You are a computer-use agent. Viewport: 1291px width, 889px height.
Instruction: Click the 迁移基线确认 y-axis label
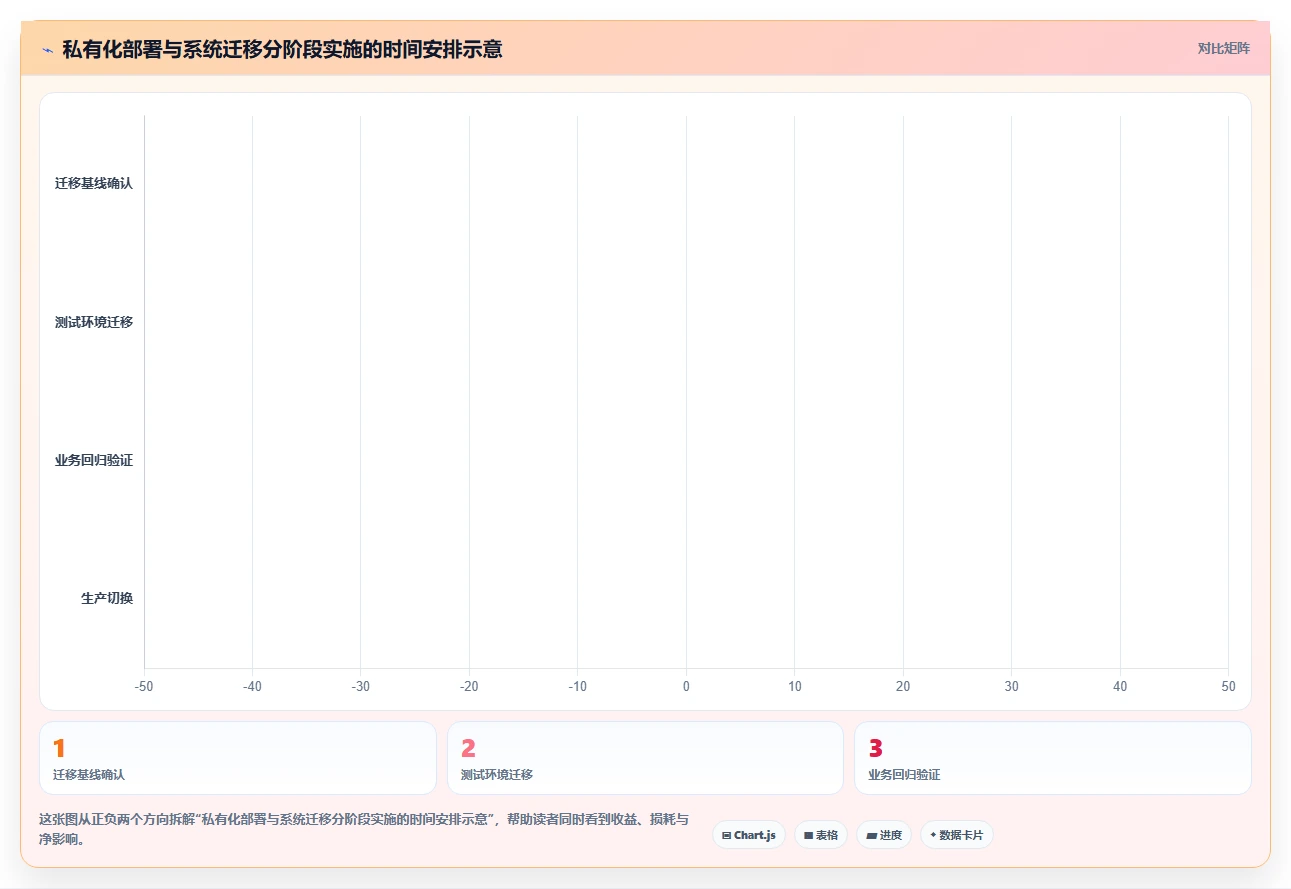click(94, 184)
